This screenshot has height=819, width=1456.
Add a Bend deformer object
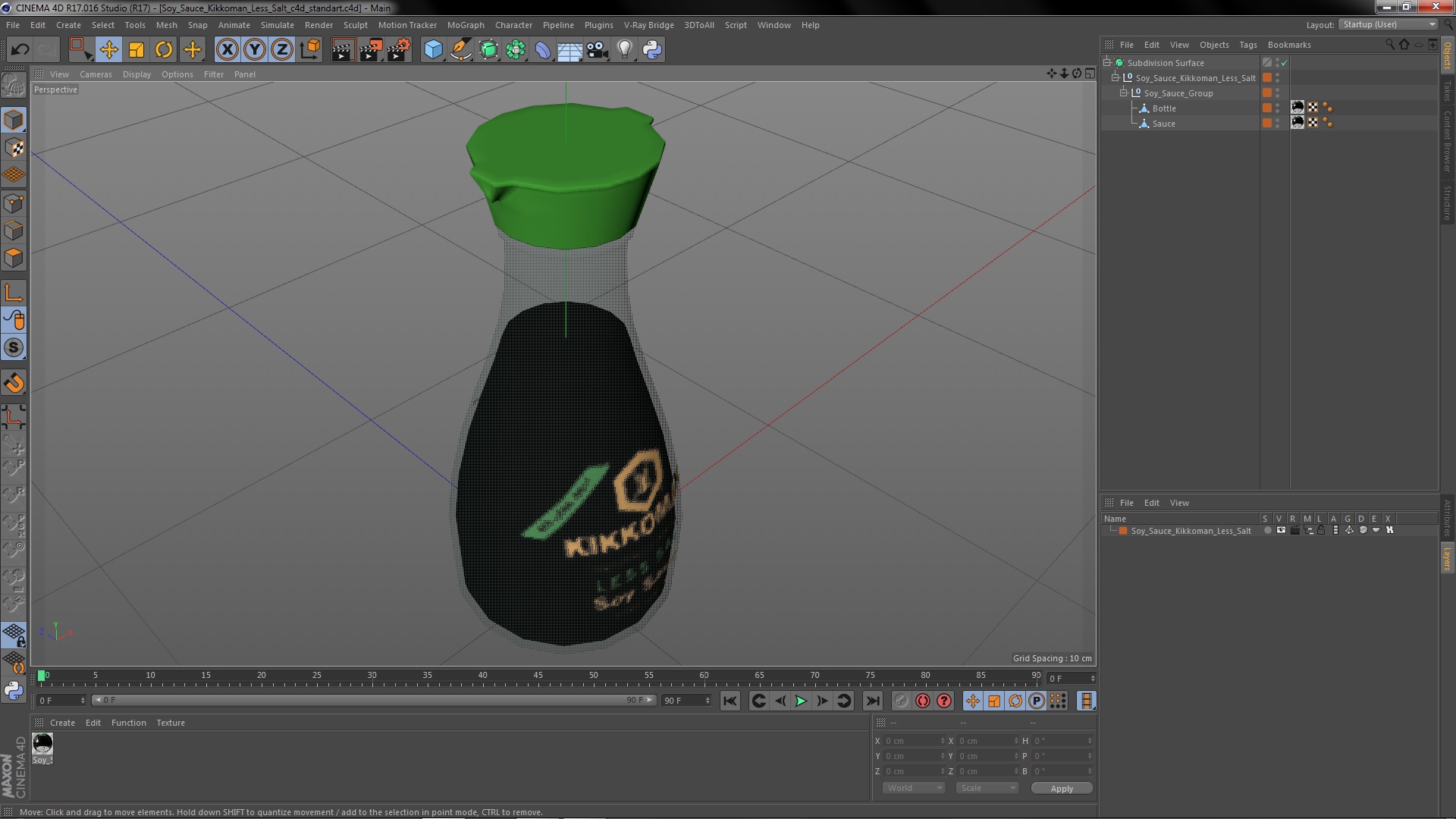(x=543, y=50)
